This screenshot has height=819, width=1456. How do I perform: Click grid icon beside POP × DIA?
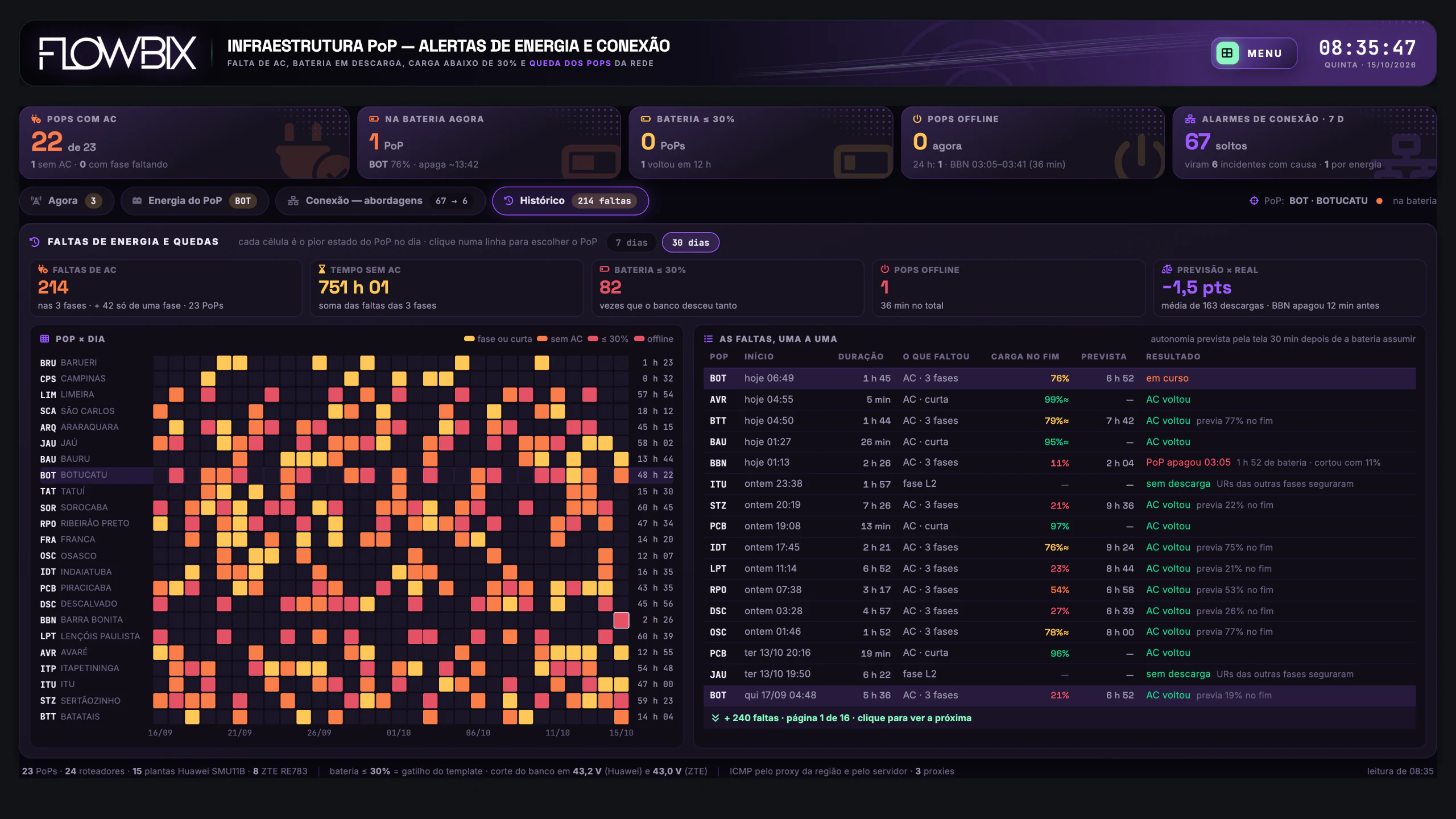pyautogui.click(x=44, y=339)
